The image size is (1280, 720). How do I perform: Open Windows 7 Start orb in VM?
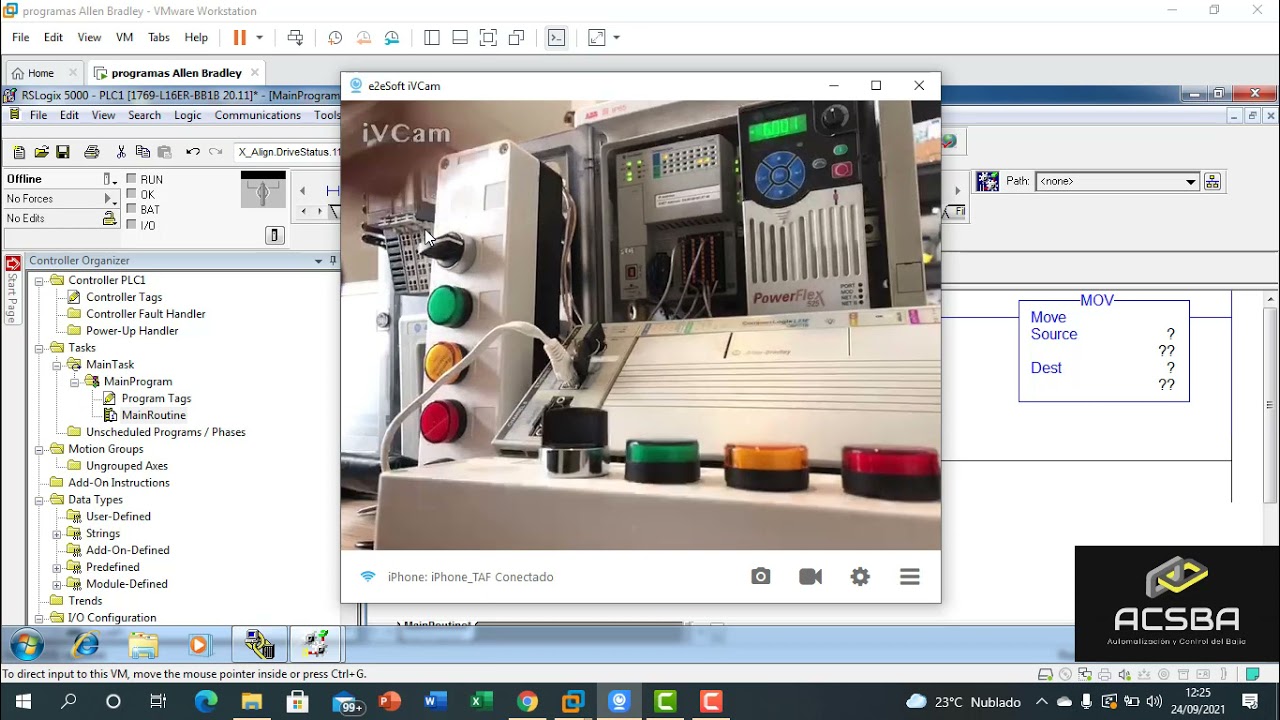coord(27,645)
